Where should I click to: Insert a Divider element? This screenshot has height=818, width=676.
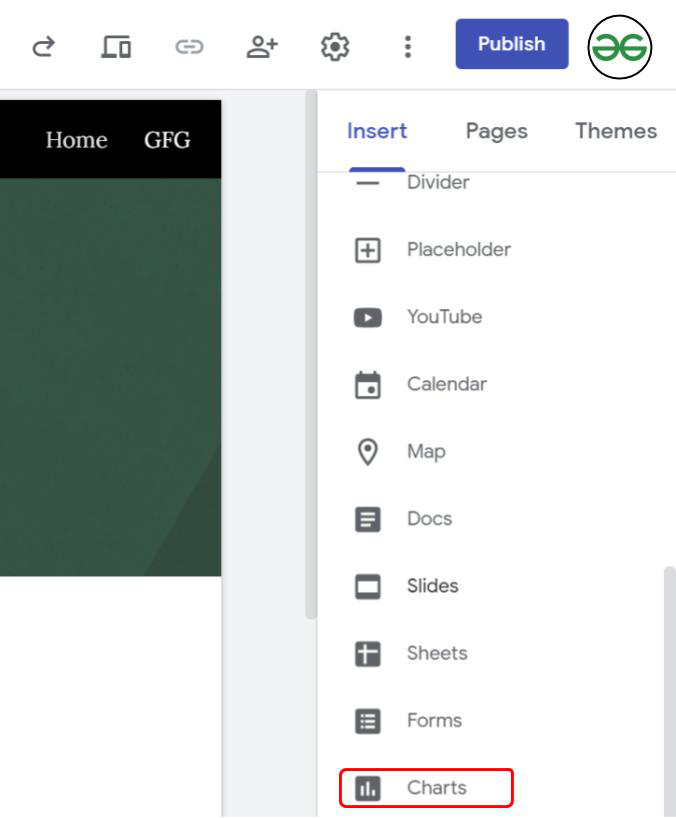point(438,183)
